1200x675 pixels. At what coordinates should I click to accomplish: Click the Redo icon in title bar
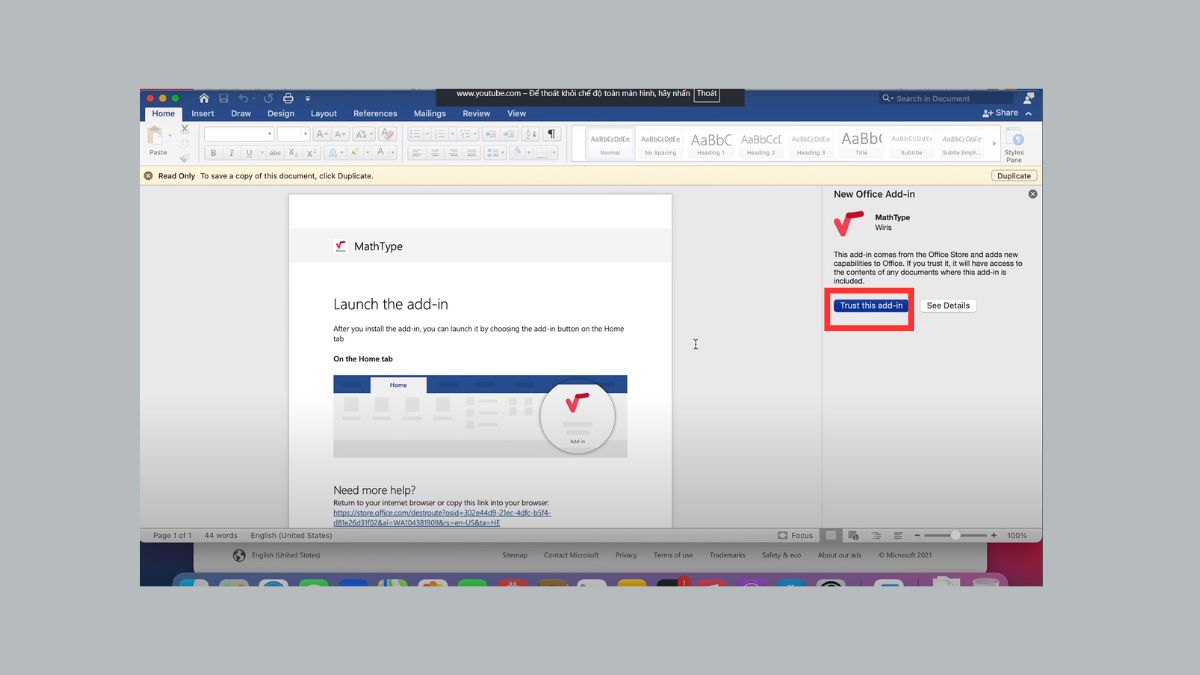pyautogui.click(x=267, y=98)
